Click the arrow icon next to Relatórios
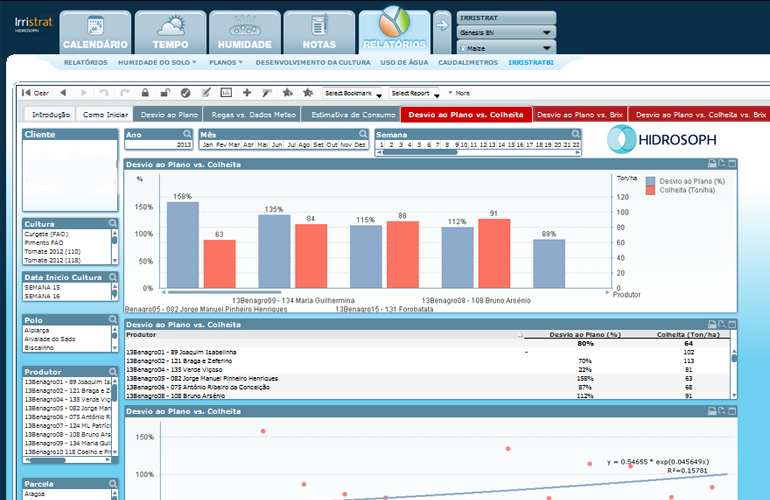 pyautogui.click(x=441, y=25)
